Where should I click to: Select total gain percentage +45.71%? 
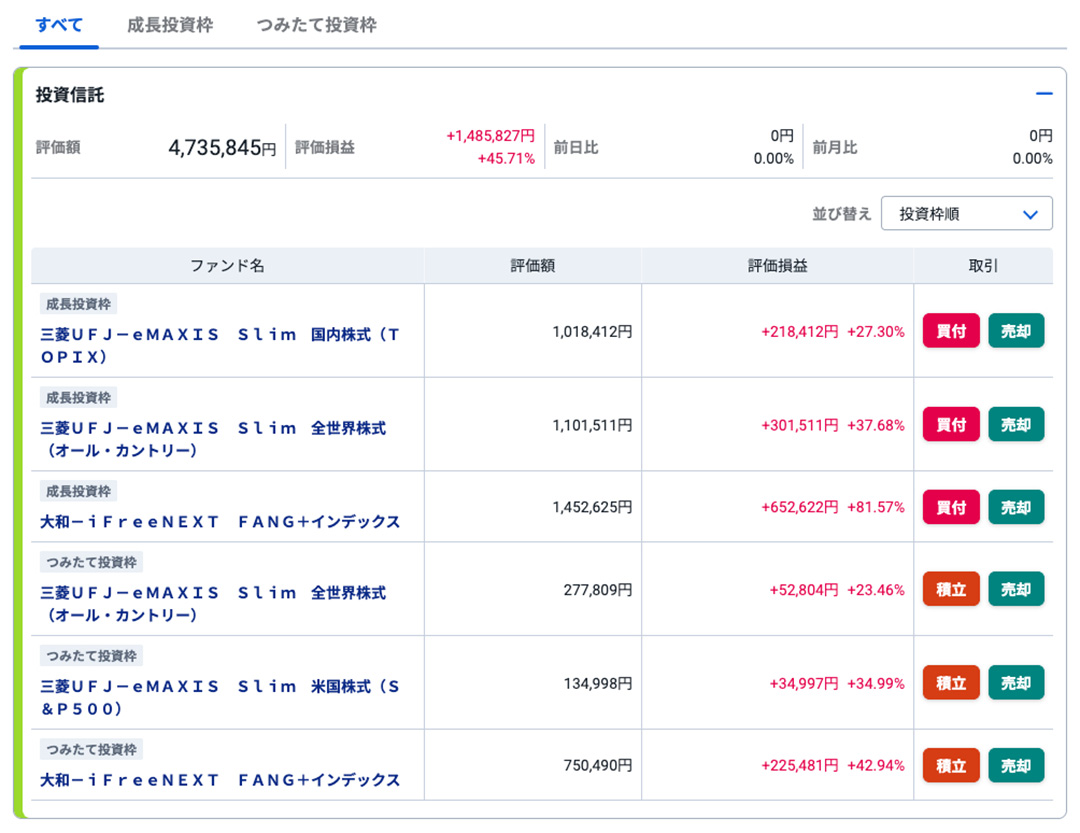pos(506,158)
